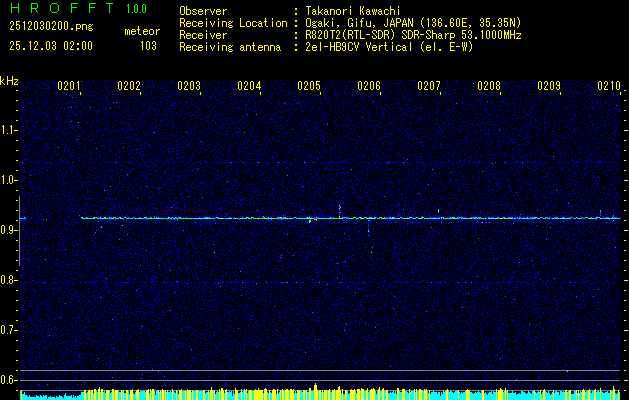Click the meteor echo spike after 0205
This screenshot has width=629, height=400.
coord(339,211)
